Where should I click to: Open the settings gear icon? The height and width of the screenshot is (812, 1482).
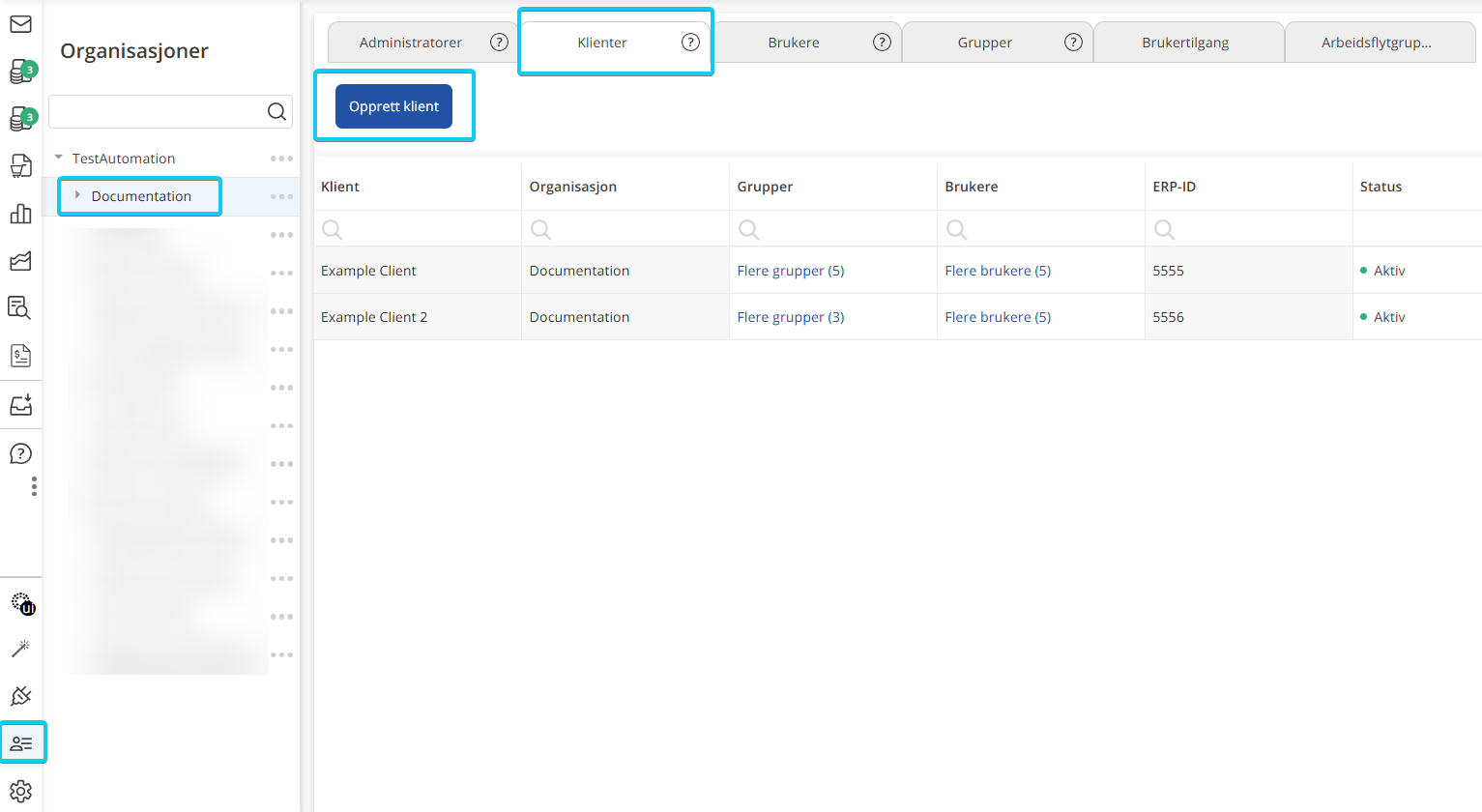(20, 792)
